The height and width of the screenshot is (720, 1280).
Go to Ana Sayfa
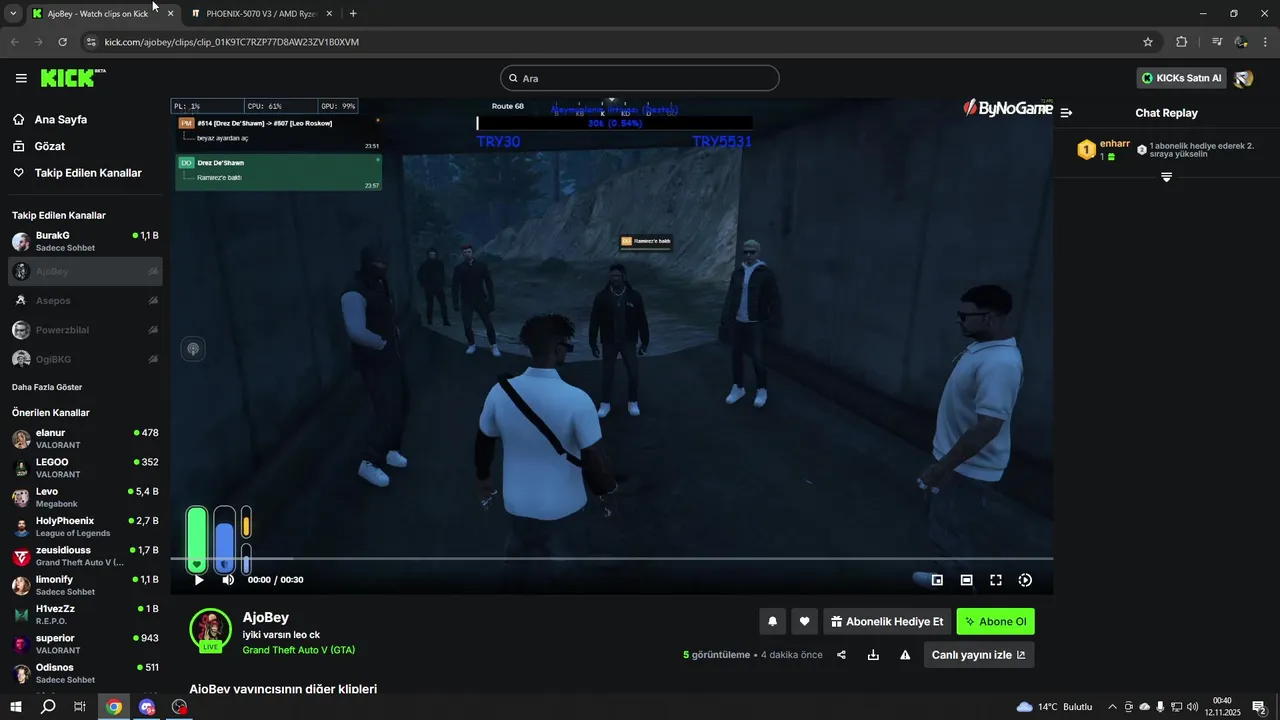[61, 119]
